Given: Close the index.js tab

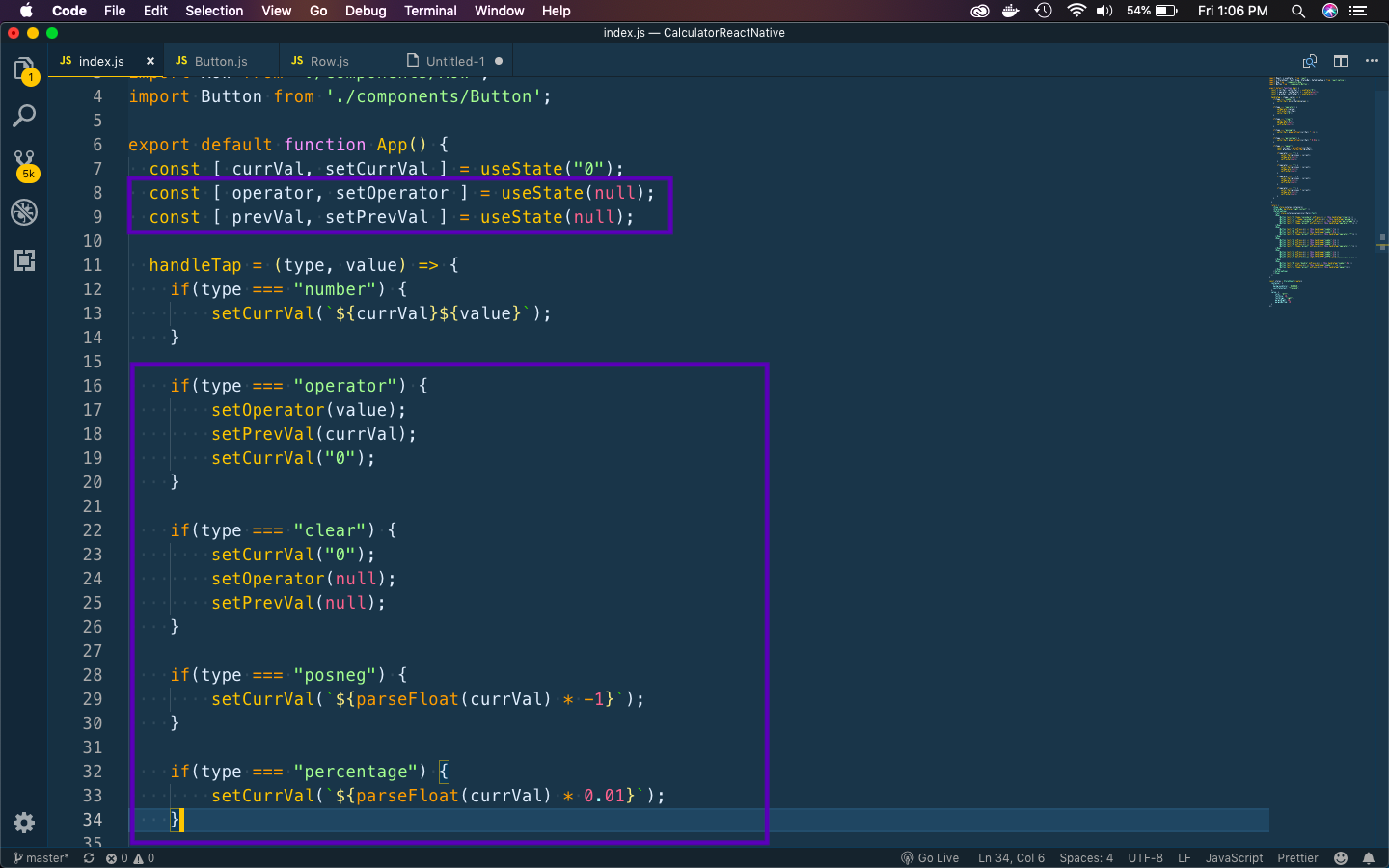Looking at the screenshot, I should pyautogui.click(x=150, y=61).
